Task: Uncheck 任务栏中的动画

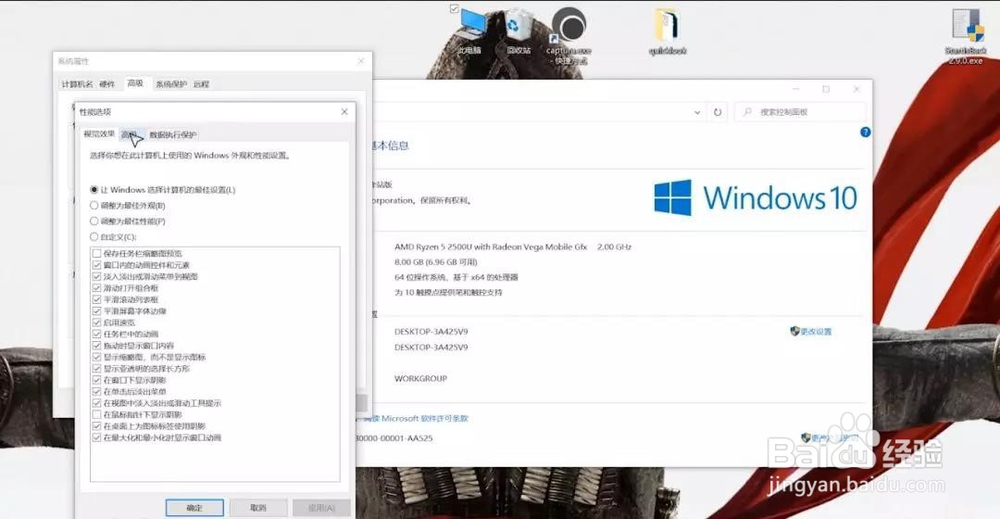Action: click(x=97, y=334)
